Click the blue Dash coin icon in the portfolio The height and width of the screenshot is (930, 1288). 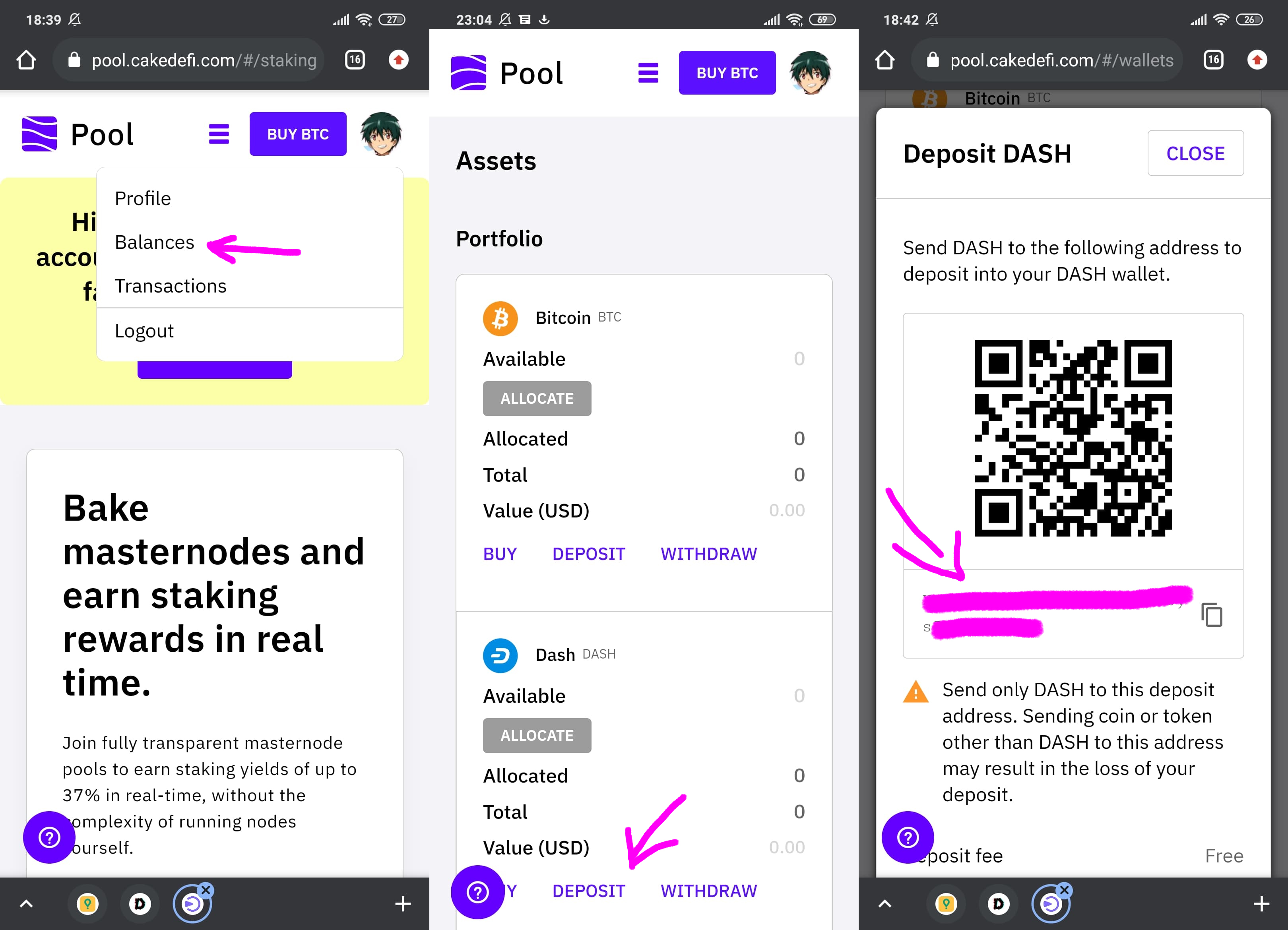500,655
